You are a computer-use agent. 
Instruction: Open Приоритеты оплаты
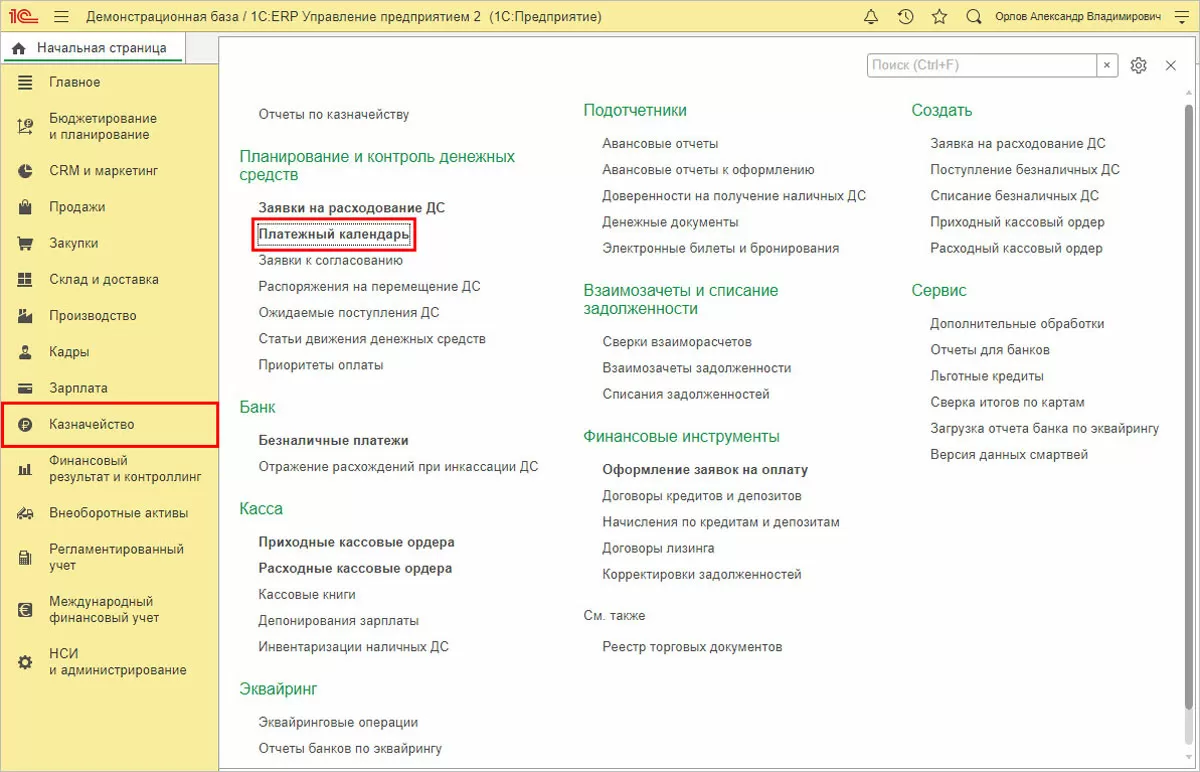point(320,365)
